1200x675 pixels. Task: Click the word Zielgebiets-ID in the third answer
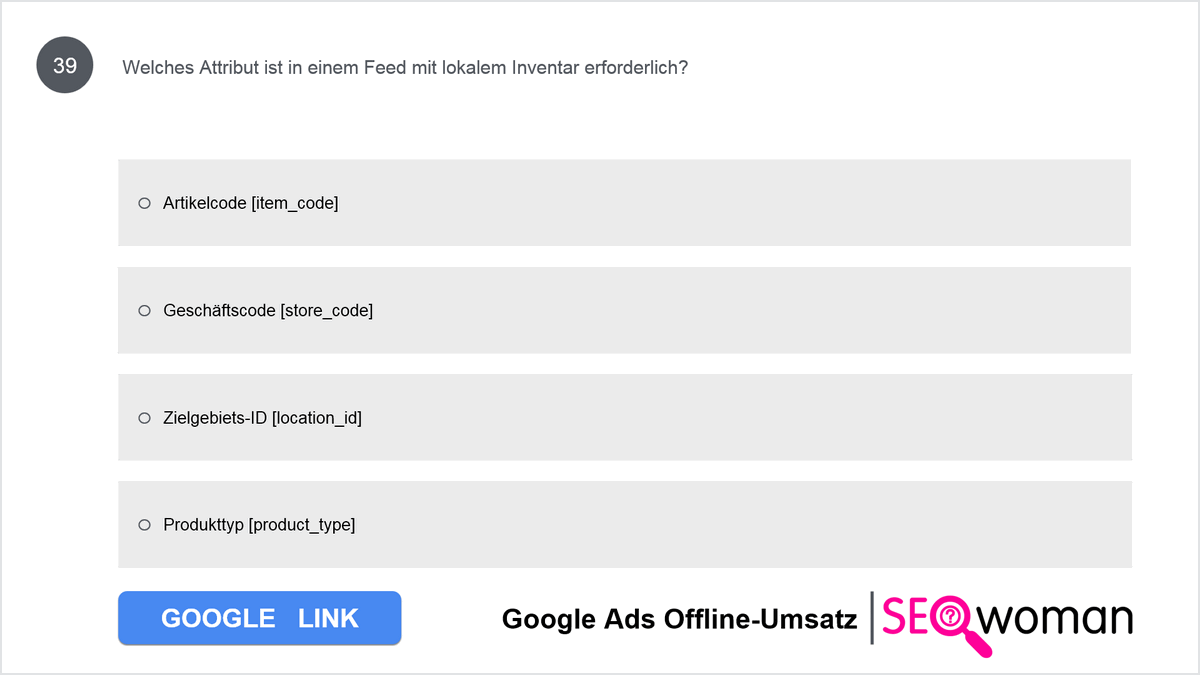point(215,418)
